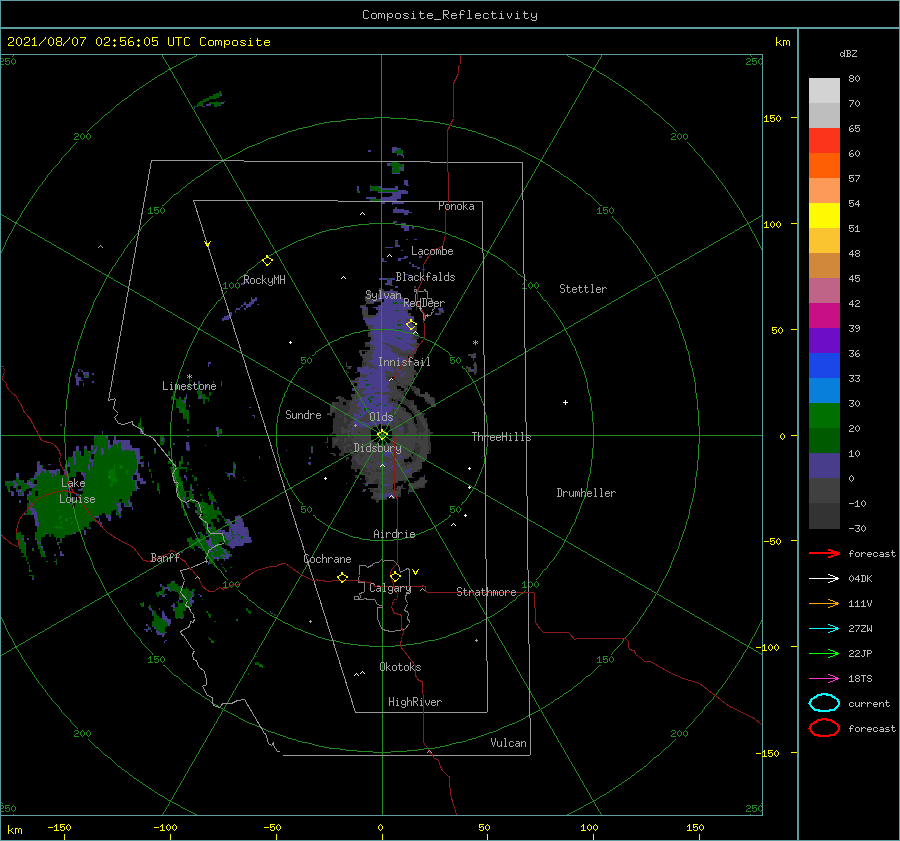Viewport: 900px width, 841px height.
Task: Click the Drumheller city label
Action: coord(586,493)
